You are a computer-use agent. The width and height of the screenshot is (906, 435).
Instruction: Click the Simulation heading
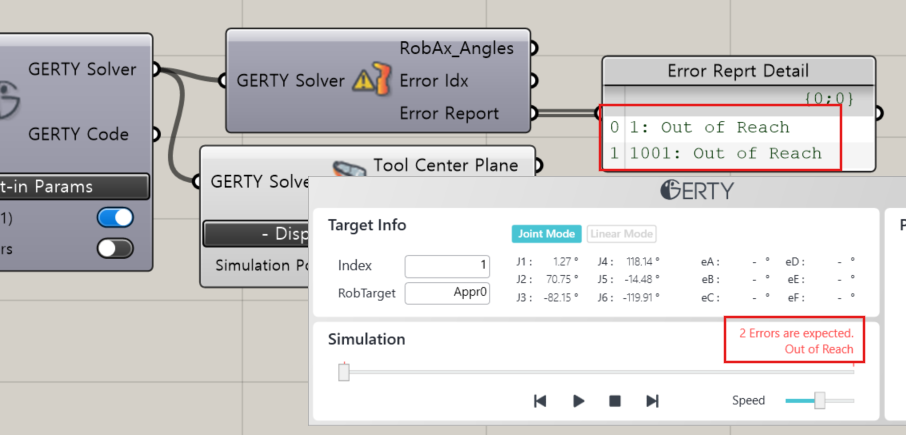click(x=366, y=339)
